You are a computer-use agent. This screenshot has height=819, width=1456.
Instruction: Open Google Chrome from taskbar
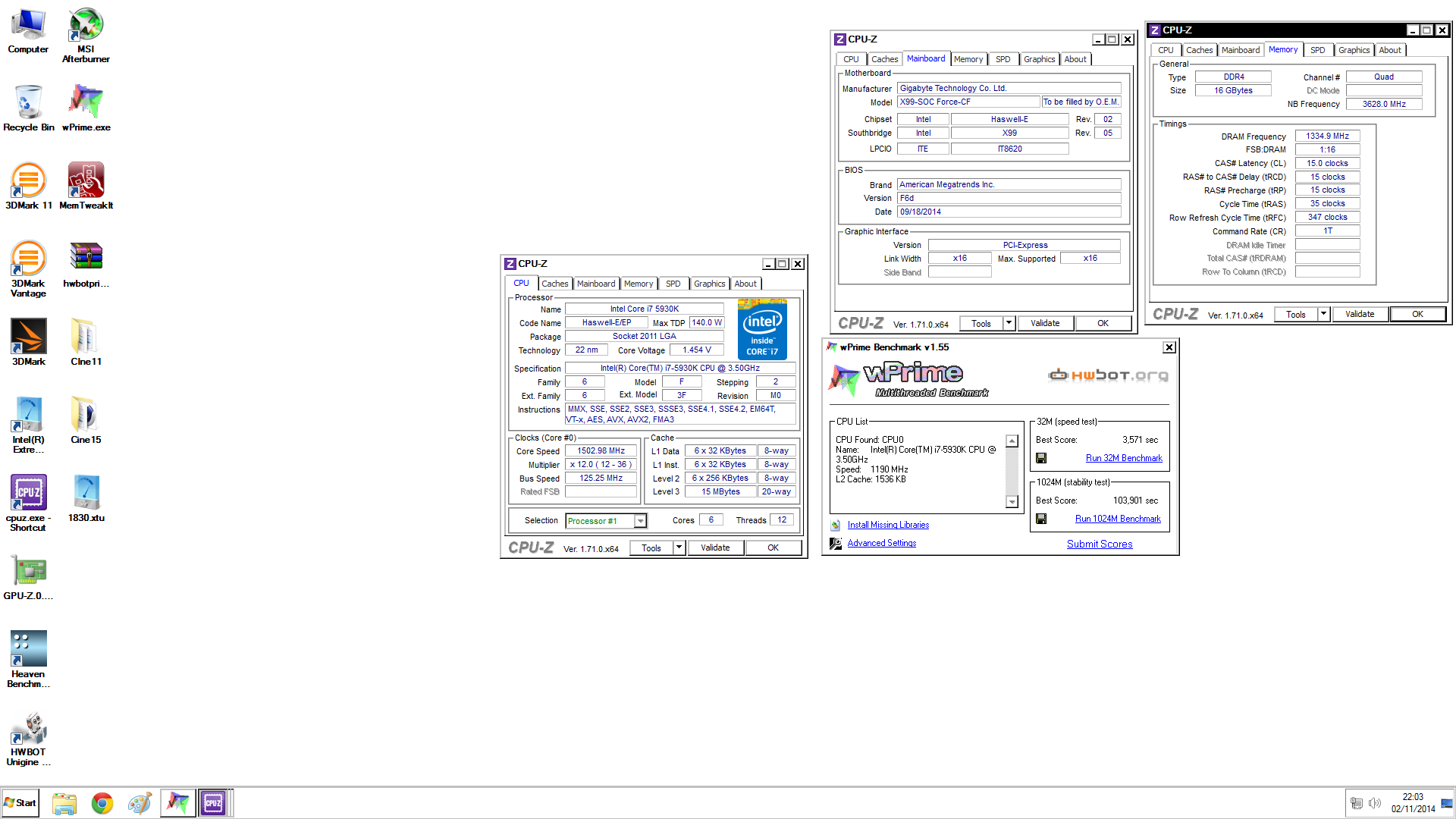coord(102,803)
